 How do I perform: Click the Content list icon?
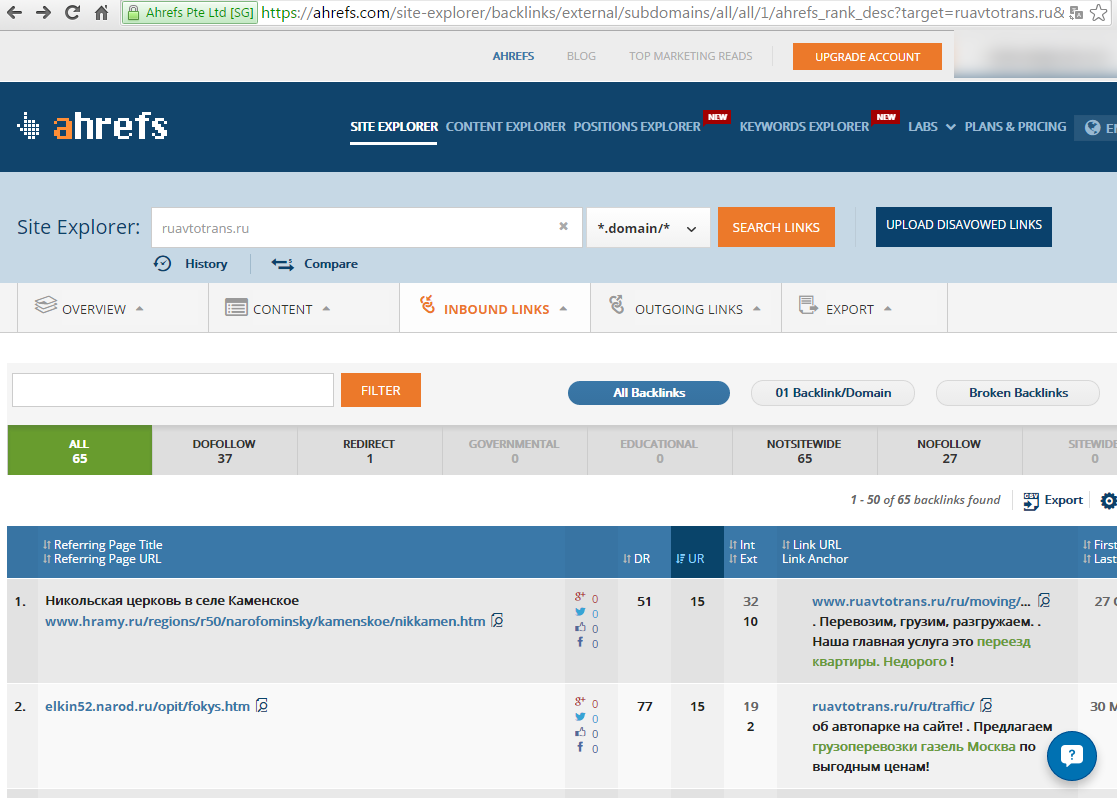point(236,308)
